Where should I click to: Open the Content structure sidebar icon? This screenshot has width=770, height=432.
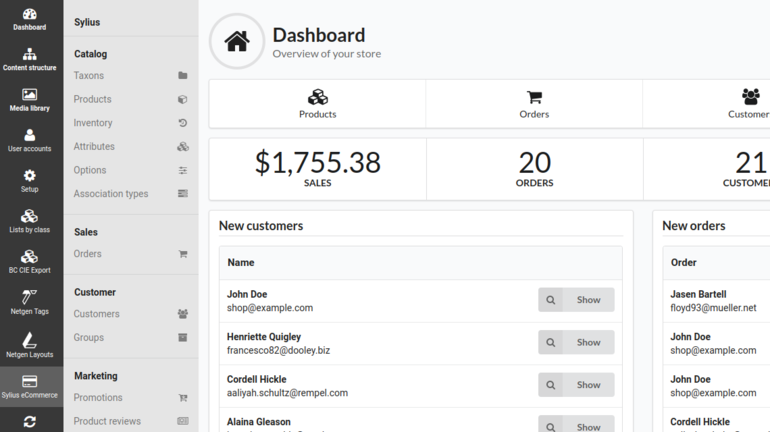click(30, 59)
